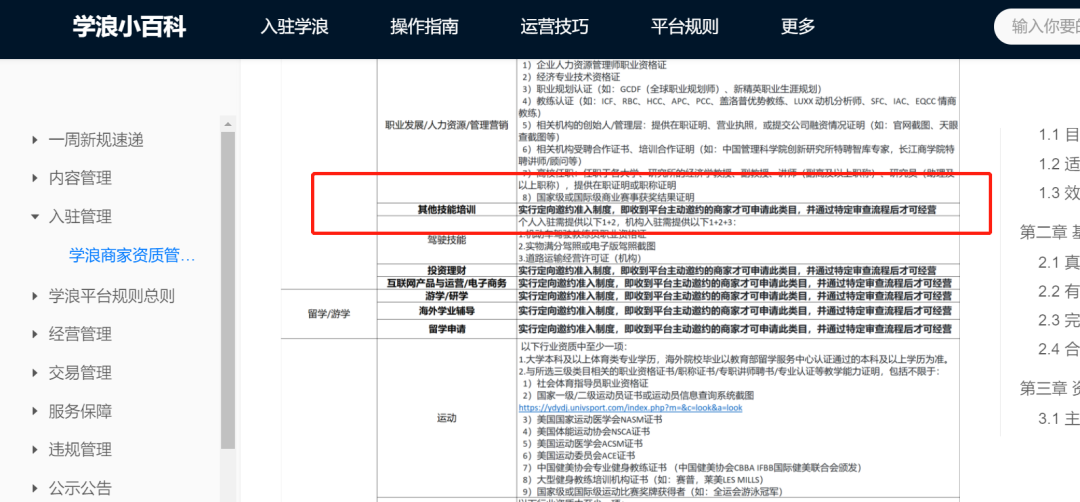
Task: Select 运营技巧 in top navigation
Action: [x=554, y=27]
